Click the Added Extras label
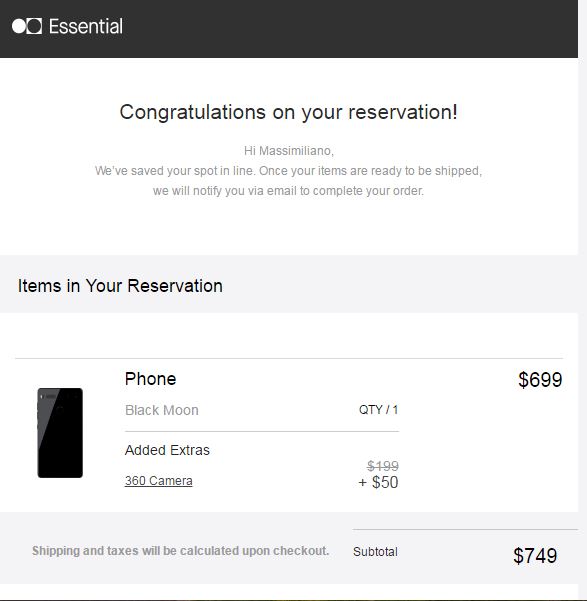 click(x=168, y=450)
